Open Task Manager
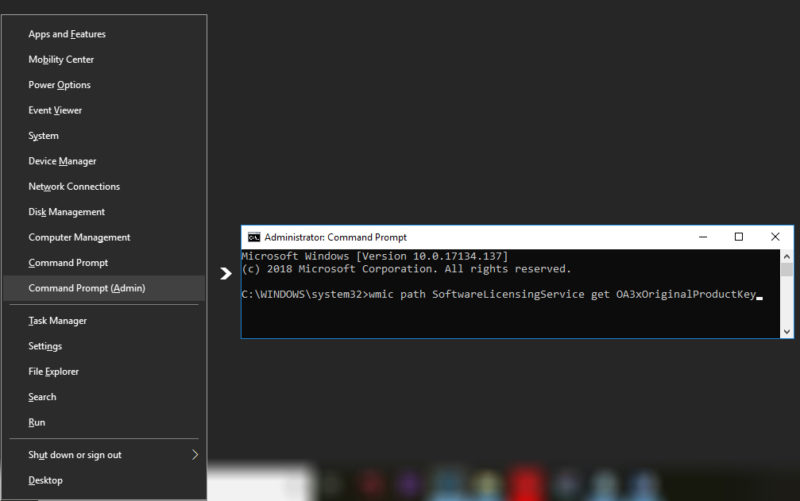Viewport: 800px width, 501px height. [x=57, y=321]
